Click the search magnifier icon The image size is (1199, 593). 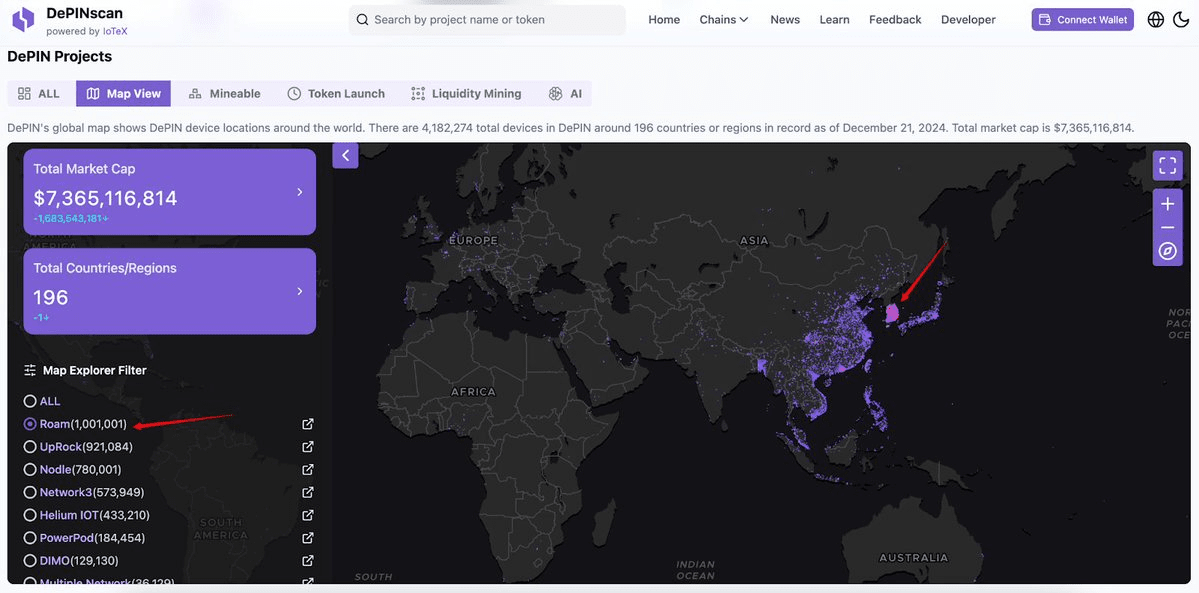pyautogui.click(x=362, y=20)
